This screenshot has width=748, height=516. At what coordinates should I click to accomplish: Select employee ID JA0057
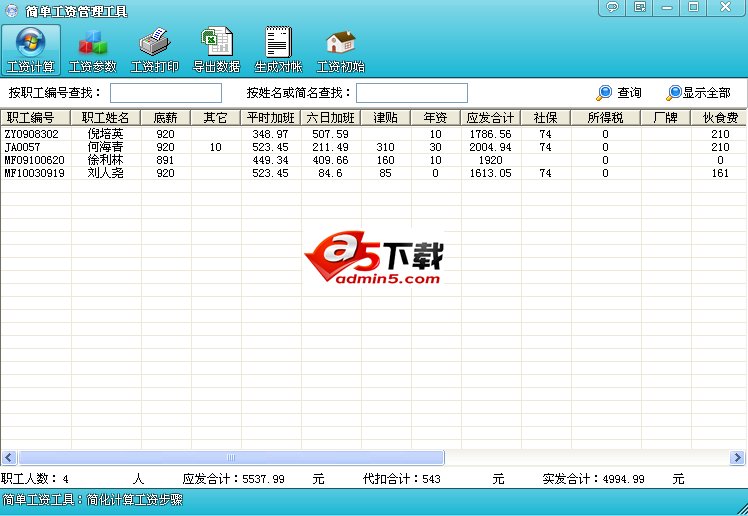pyautogui.click(x=22, y=147)
